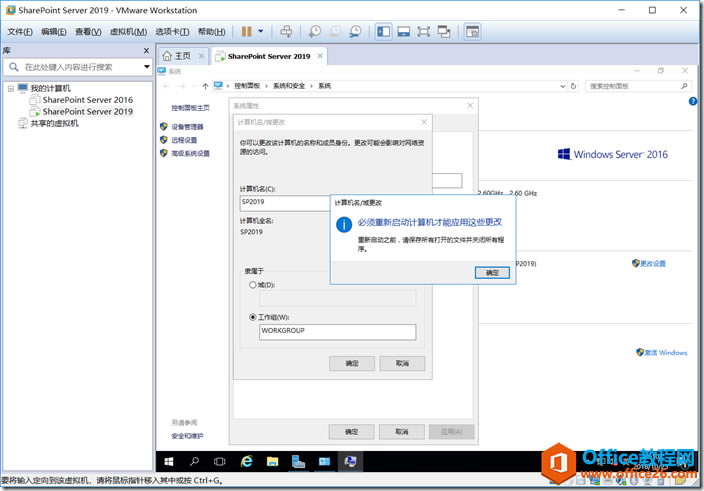Screen dimensions: 704x491
Task: Expand the library search box dropdown
Action: click(x=146, y=67)
